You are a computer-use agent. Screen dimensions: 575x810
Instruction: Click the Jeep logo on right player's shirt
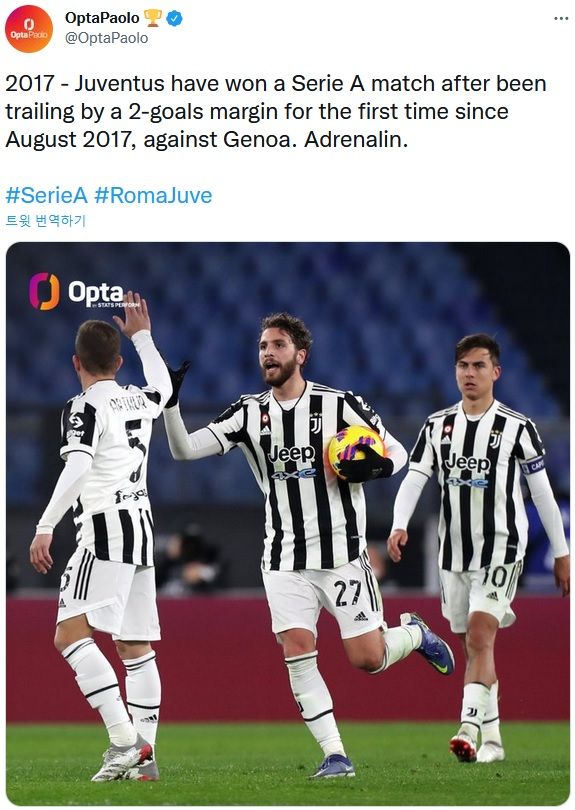(468, 463)
